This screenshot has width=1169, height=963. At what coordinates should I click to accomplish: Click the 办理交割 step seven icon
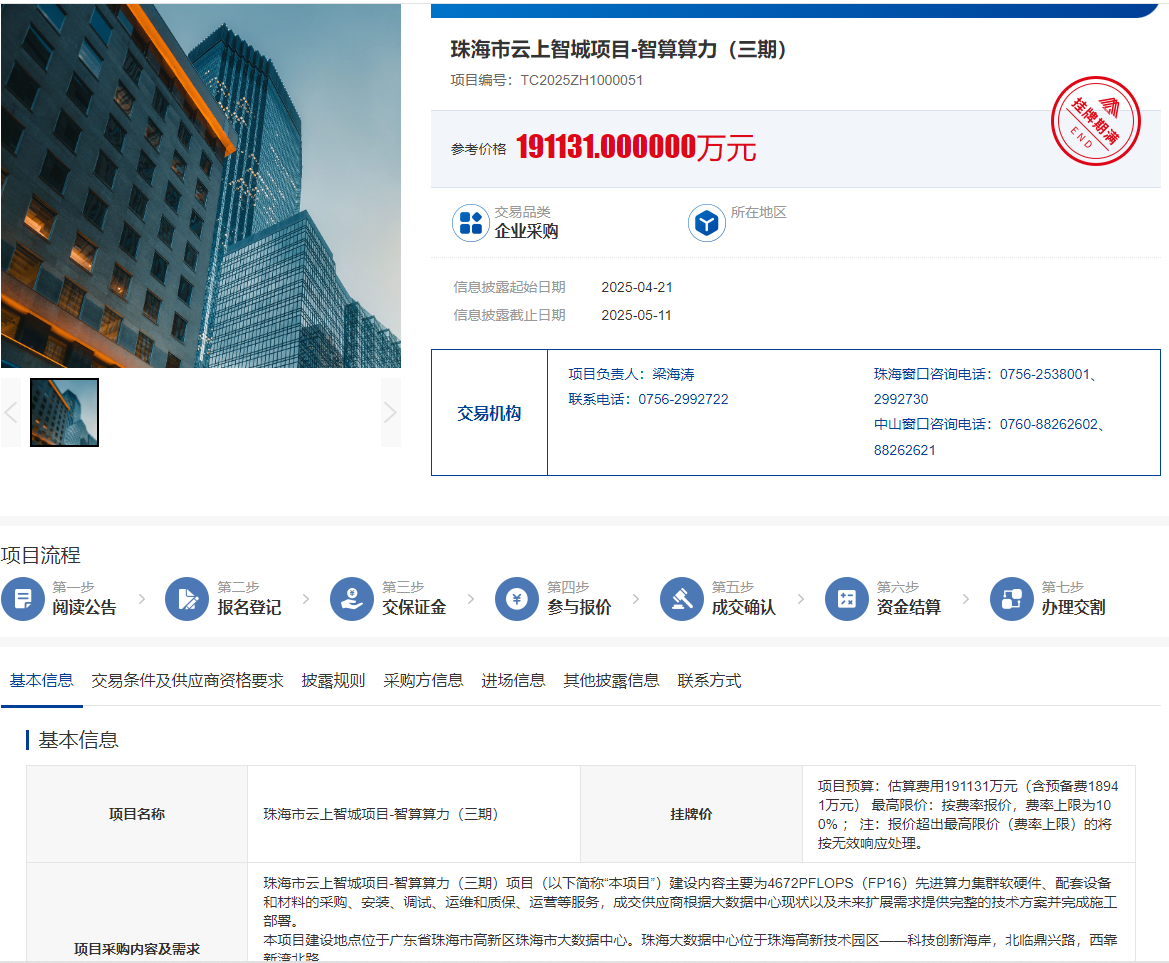[x=1012, y=599]
